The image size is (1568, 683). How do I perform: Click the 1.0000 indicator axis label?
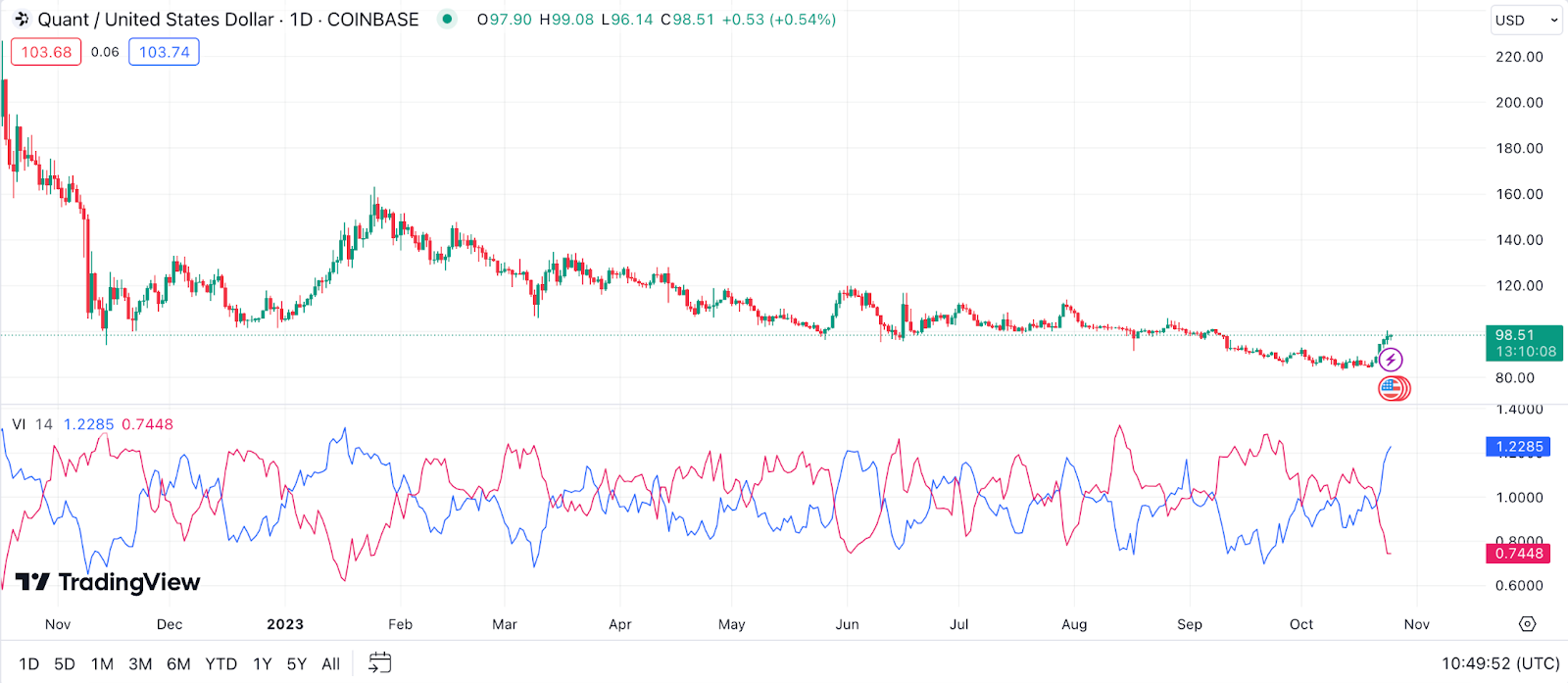tap(1519, 497)
